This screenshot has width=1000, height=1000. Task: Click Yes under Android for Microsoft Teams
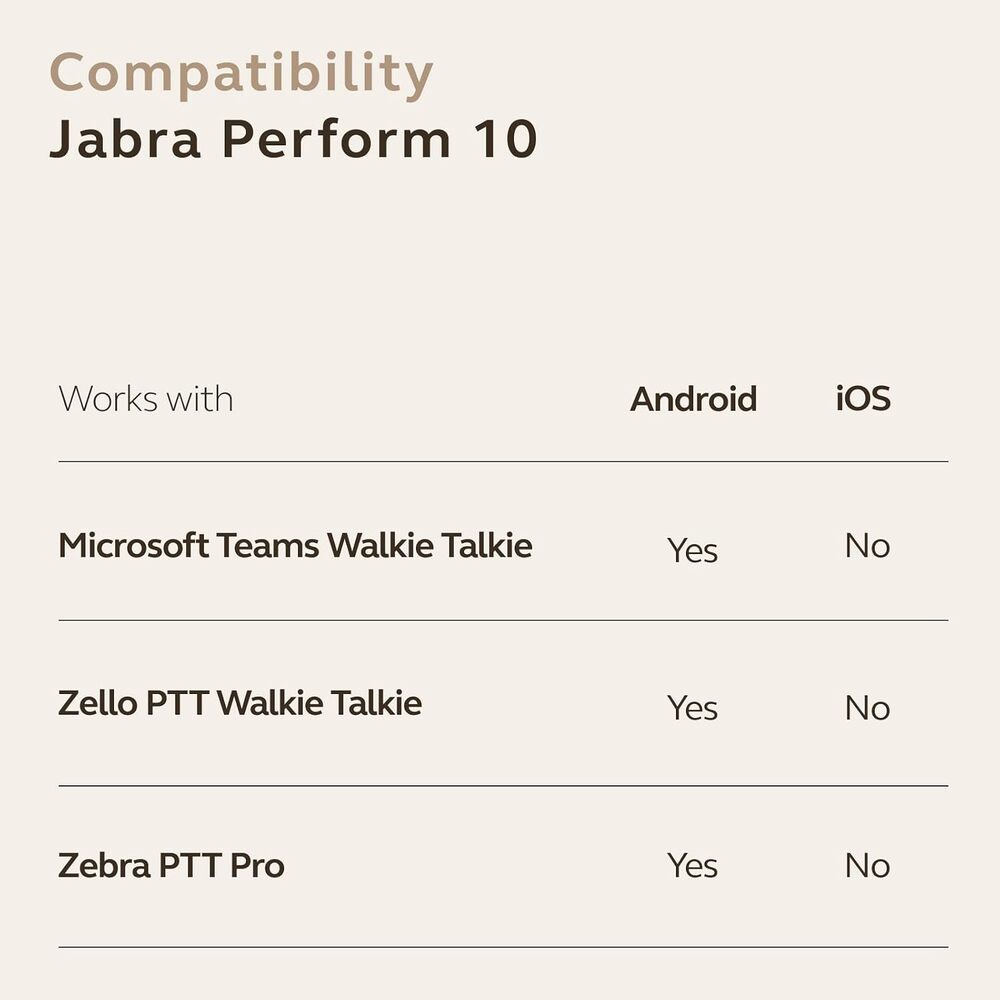coord(693,550)
